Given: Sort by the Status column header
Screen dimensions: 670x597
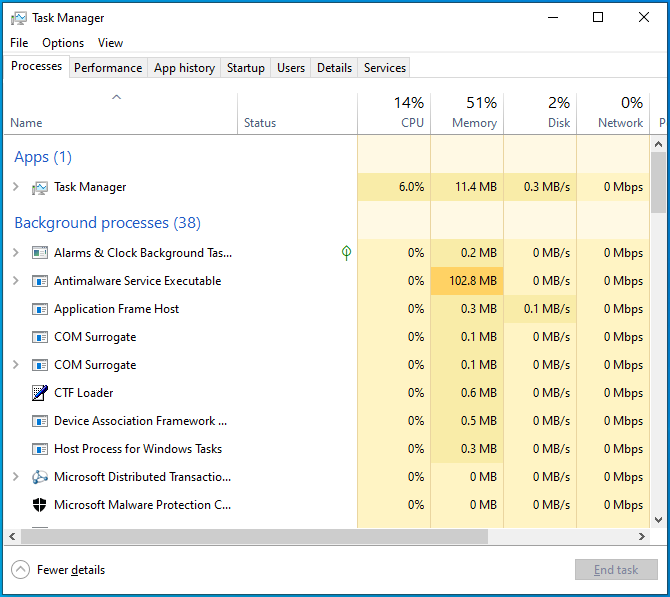Looking at the screenshot, I should tap(297, 114).
